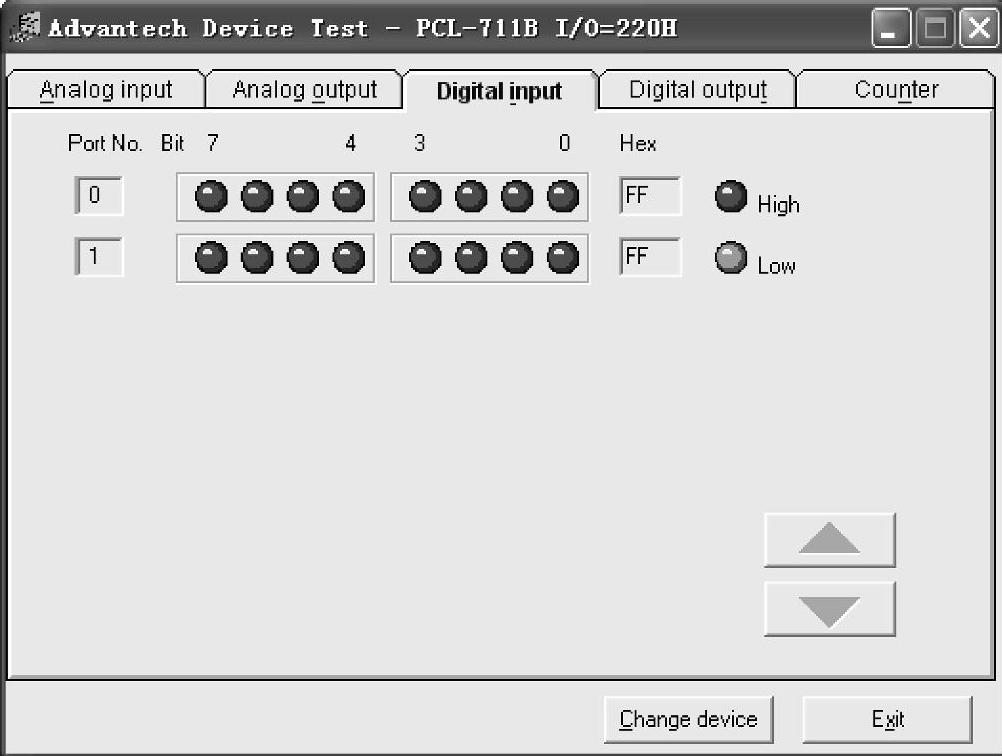Click the Port No. column label
Screen dimensions: 1002x756
105,143
